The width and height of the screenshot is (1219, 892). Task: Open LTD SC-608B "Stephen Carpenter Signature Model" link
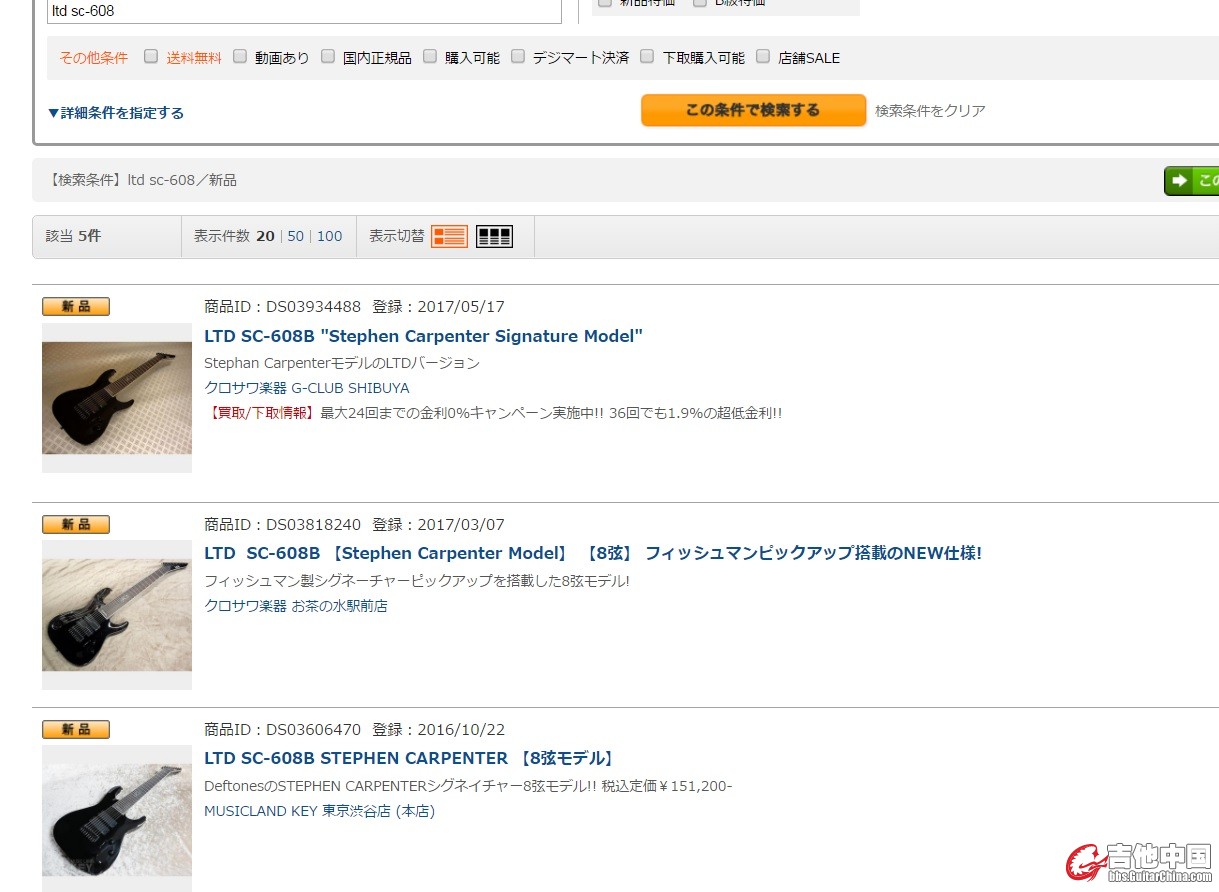pos(423,336)
